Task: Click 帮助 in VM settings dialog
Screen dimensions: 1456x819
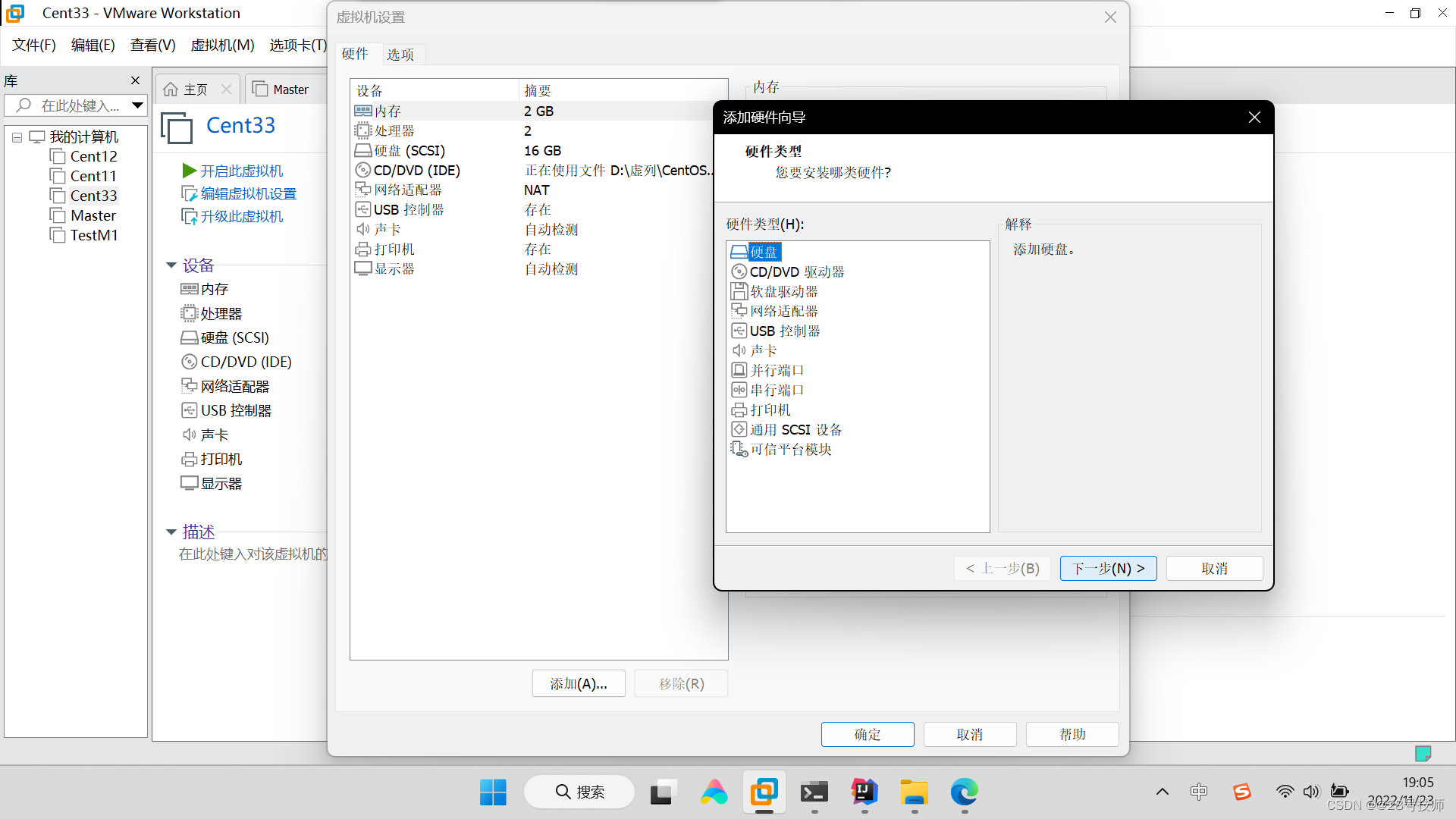Action: coord(1072,734)
